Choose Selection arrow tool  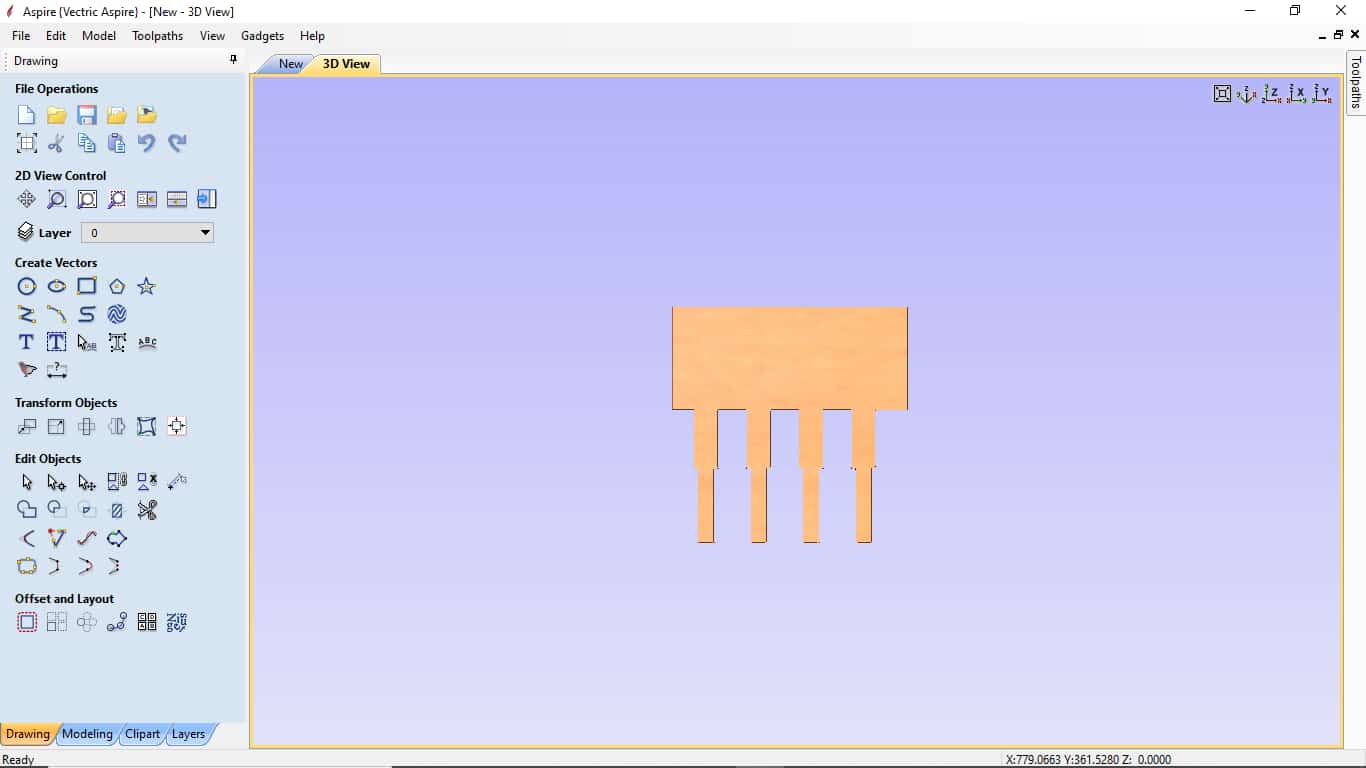pyautogui.click(x=27, y=483)
